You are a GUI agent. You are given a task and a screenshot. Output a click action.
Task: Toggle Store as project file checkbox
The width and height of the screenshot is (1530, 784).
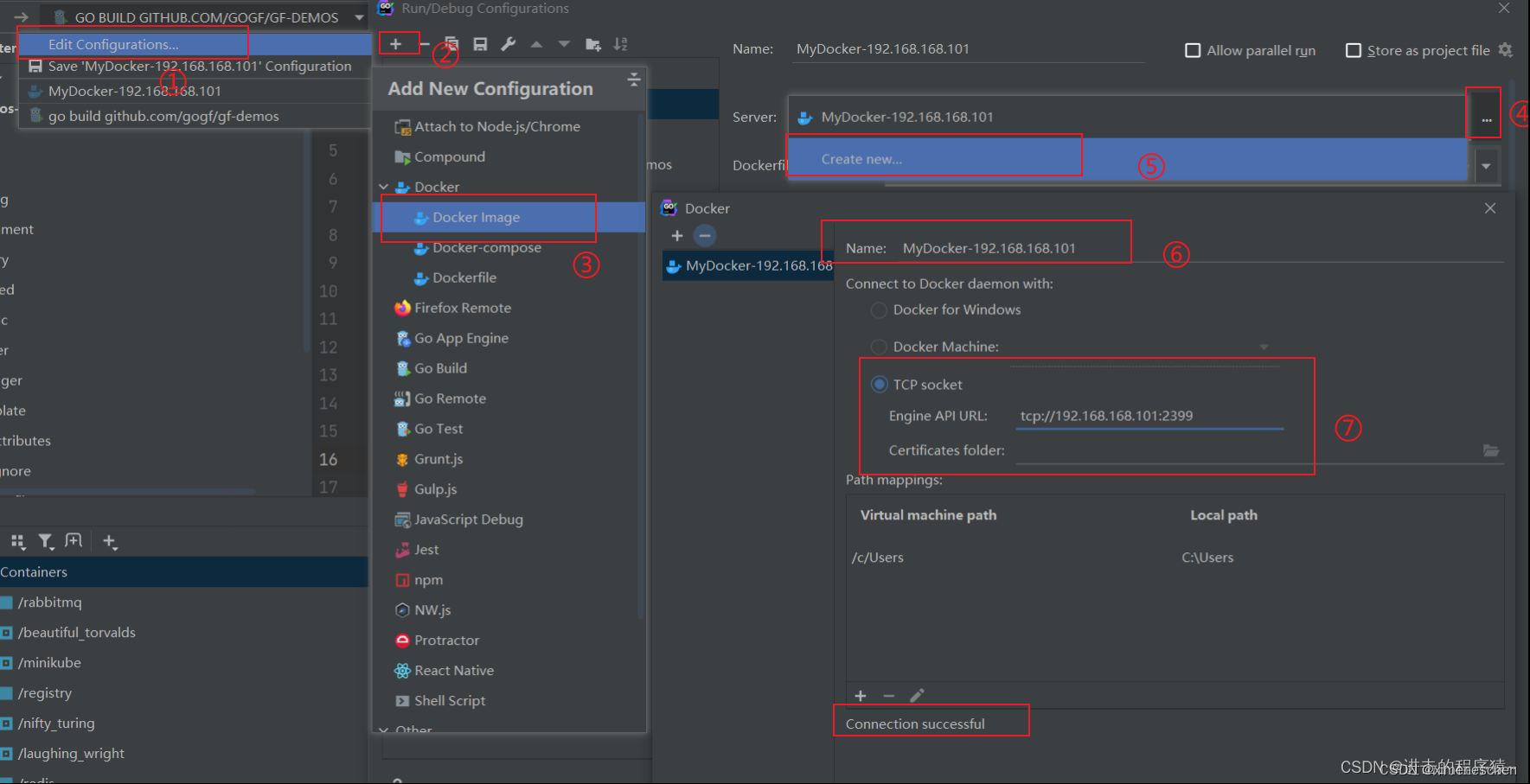pos(1354,50)
